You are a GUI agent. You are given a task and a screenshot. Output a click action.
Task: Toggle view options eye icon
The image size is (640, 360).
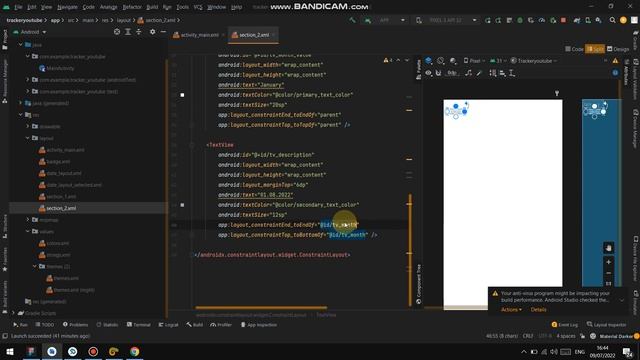coord(428,73)
